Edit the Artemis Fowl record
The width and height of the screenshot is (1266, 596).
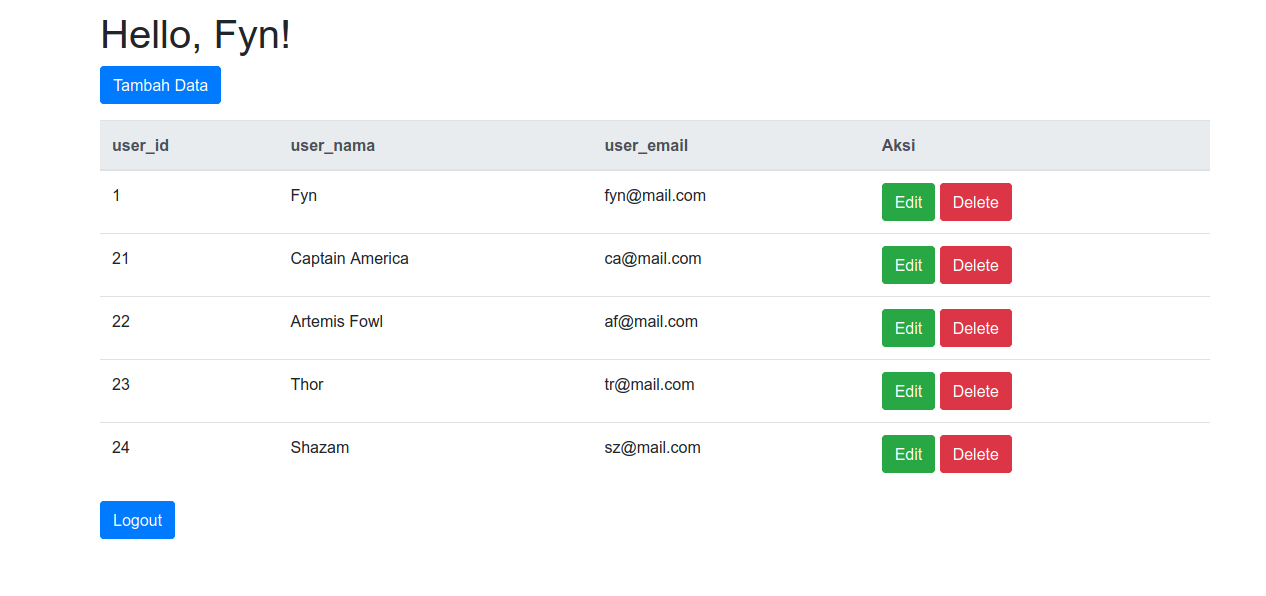click(908, 328)
